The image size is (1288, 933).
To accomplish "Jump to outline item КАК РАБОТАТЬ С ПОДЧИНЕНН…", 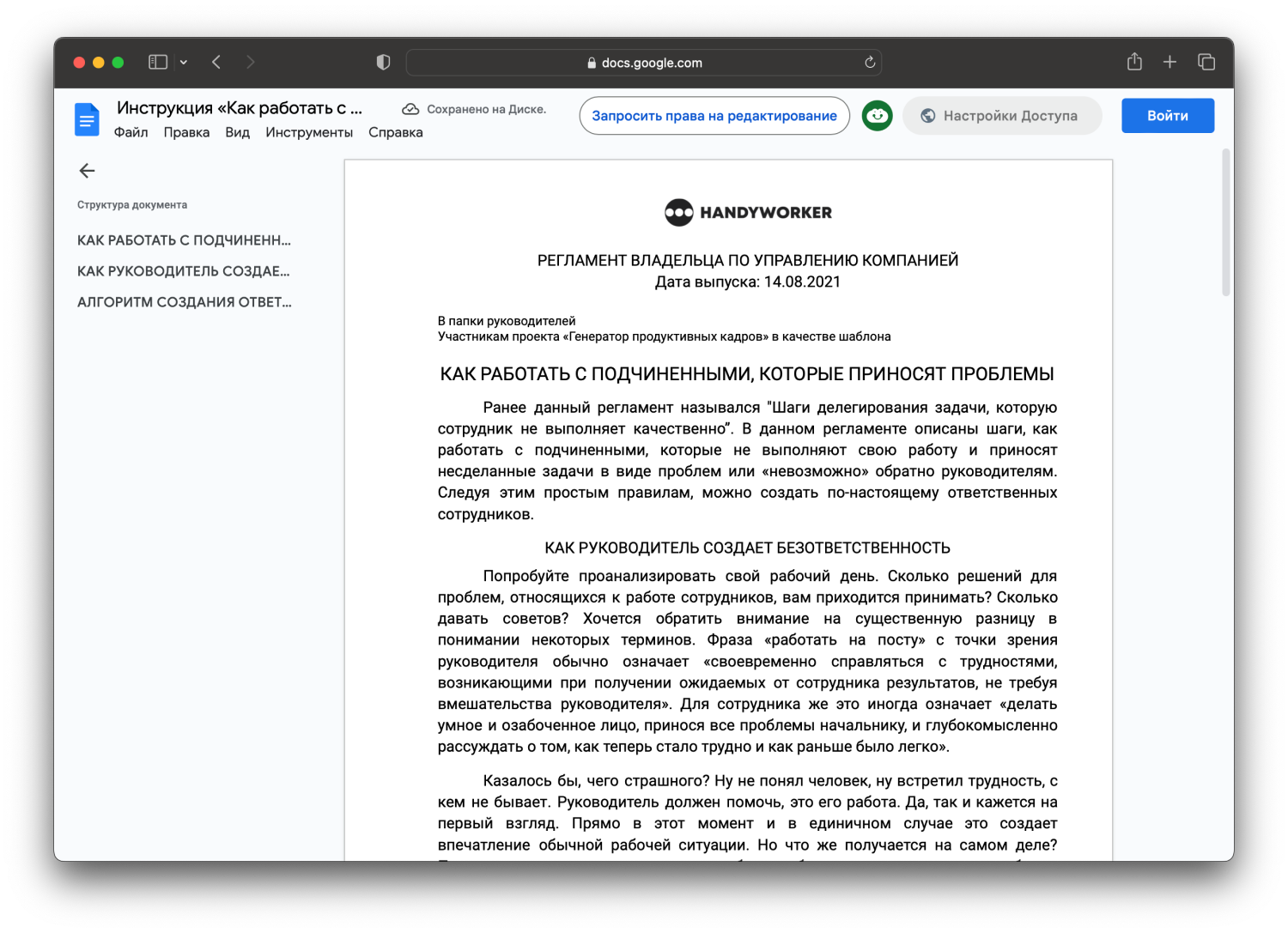I will click(x=184, y=240).
